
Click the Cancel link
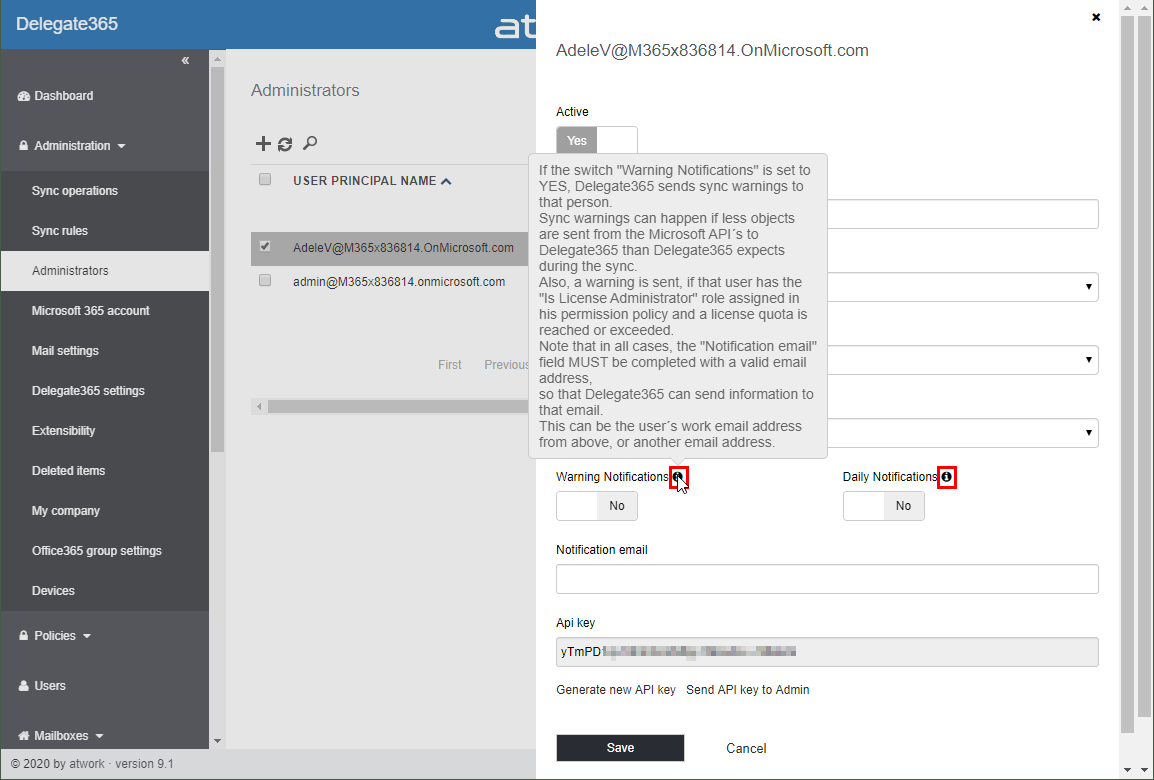coord(746,748)
